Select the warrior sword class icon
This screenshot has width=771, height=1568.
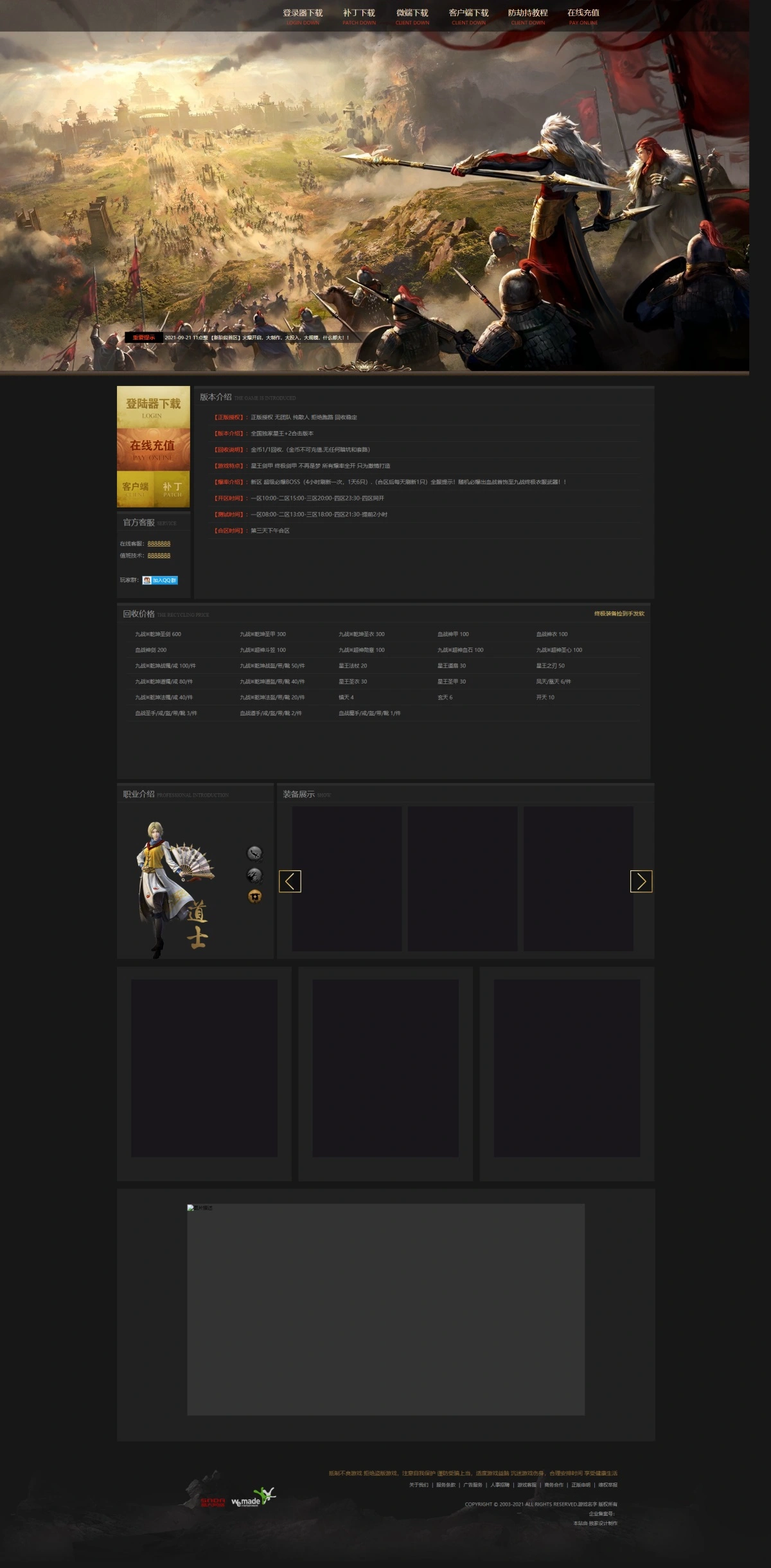point(254,853)
